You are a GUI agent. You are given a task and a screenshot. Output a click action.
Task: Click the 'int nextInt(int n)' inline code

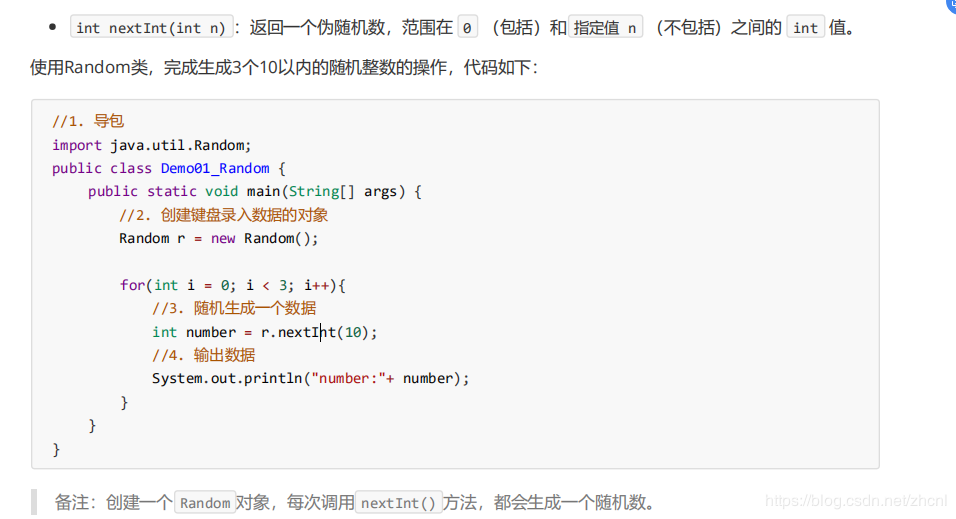[x=151, y=28]
